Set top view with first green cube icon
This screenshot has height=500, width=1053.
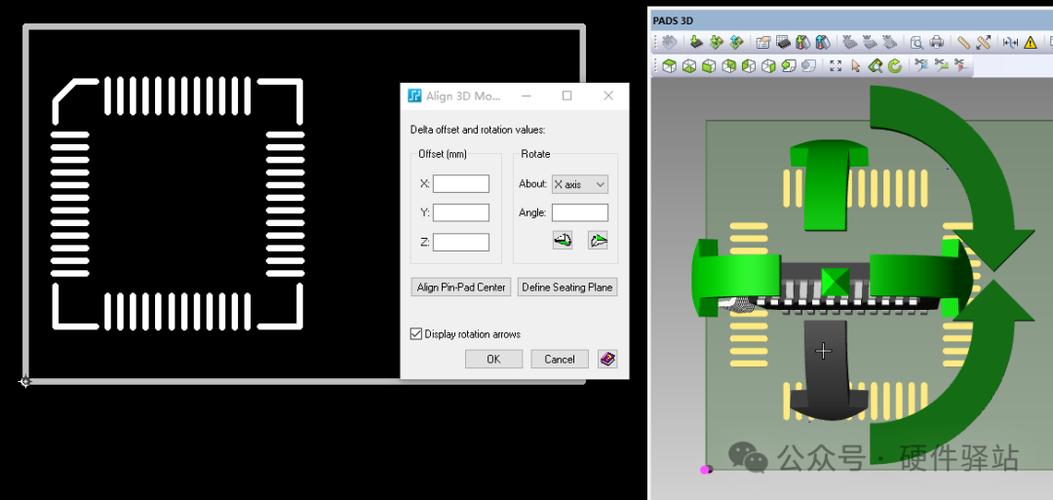coord(669,66)
